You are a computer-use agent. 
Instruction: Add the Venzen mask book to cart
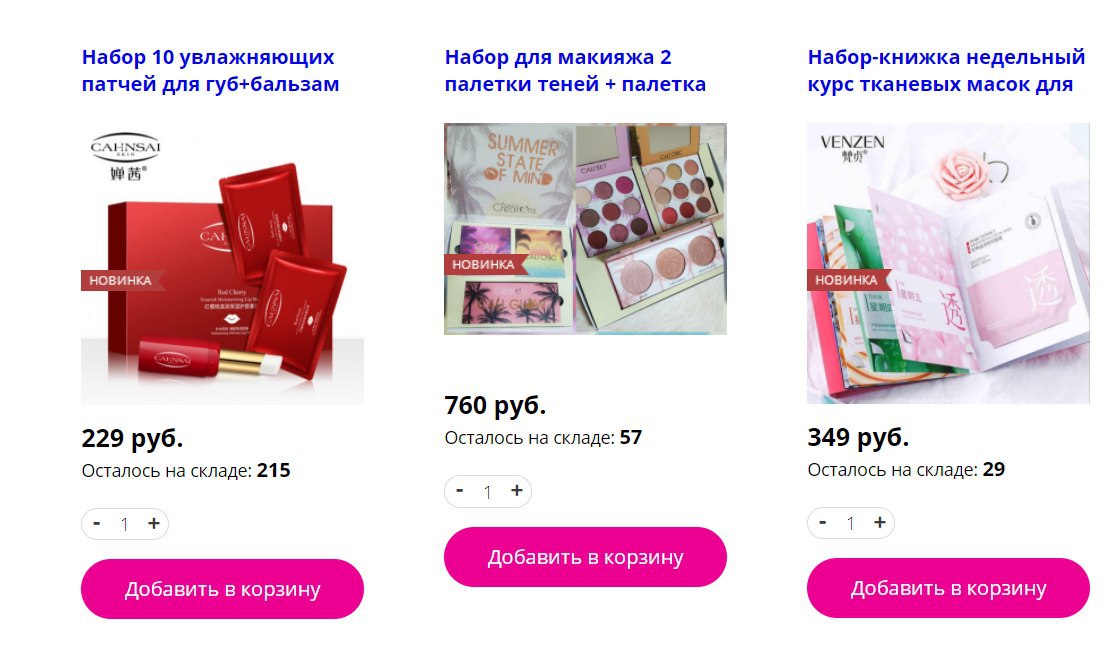click(x=948, y=588)
